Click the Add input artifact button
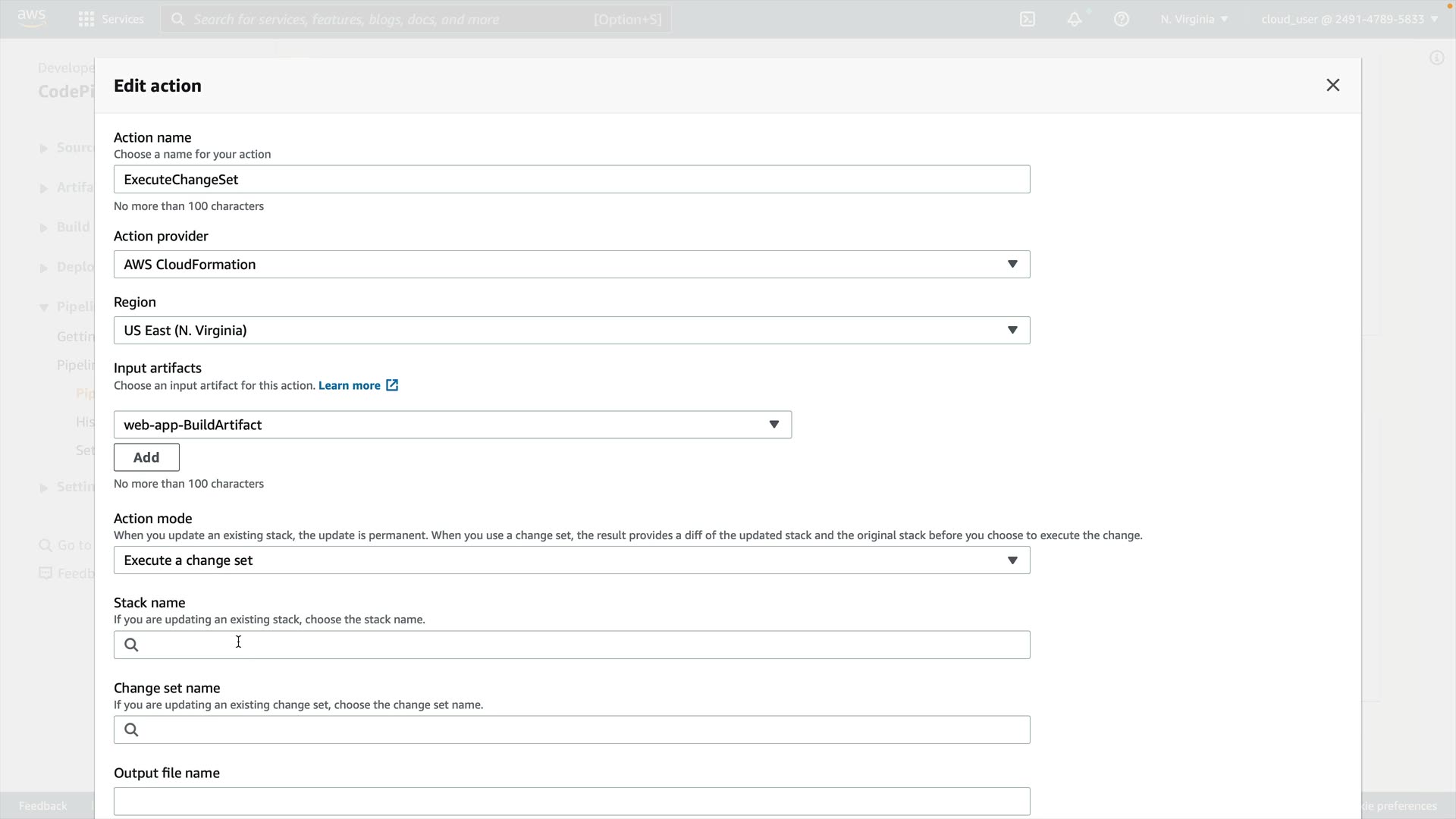This screenshot has height=819, width=1456. (146, 457)
